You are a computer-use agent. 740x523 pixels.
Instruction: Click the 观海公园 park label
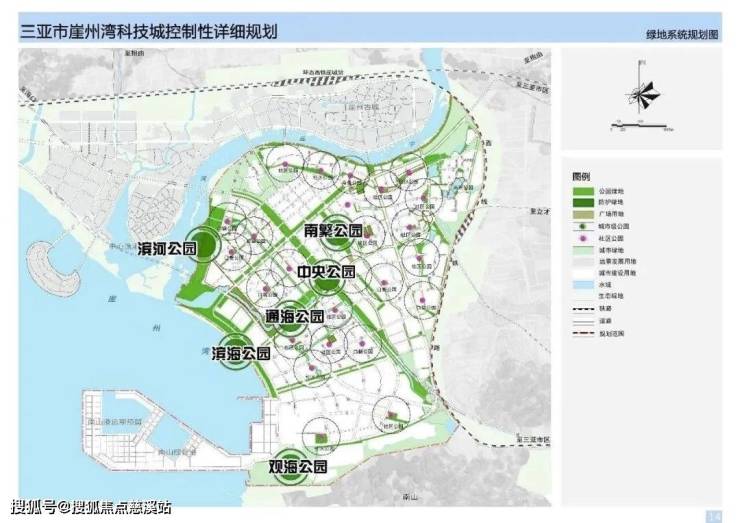[298, 467]
